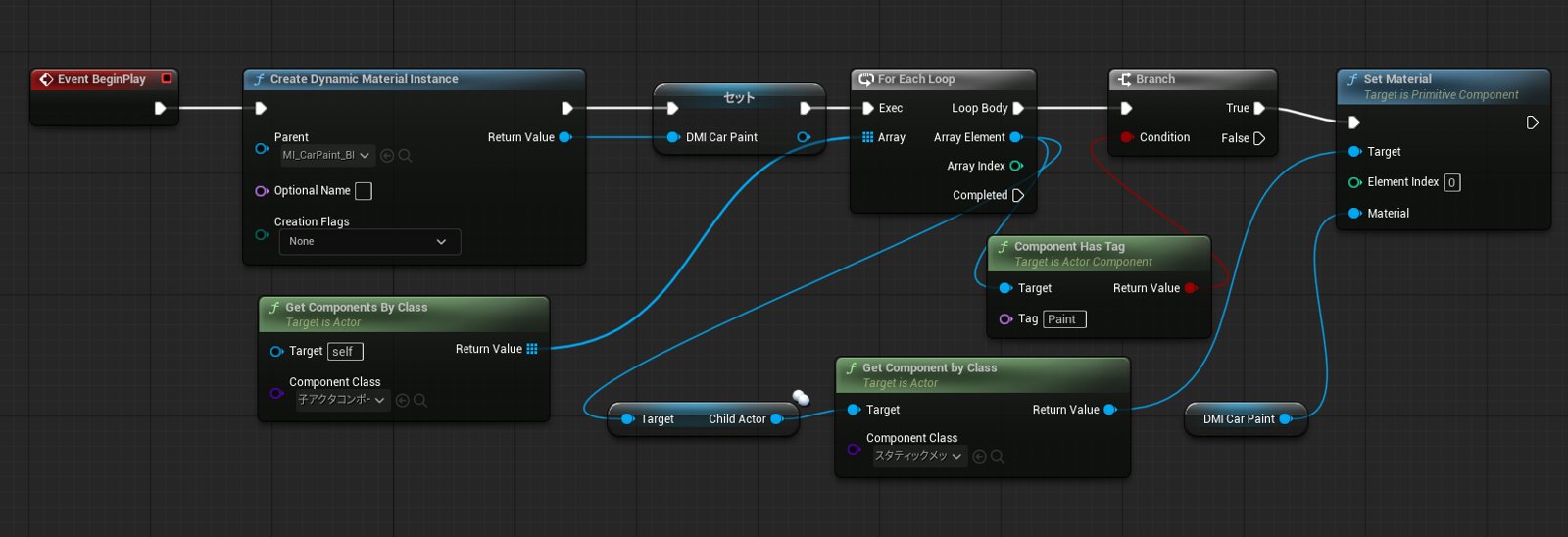1568x537 pixels.
Task: Click Get Component by Class Return Value pin
Action: point(1110,410)
